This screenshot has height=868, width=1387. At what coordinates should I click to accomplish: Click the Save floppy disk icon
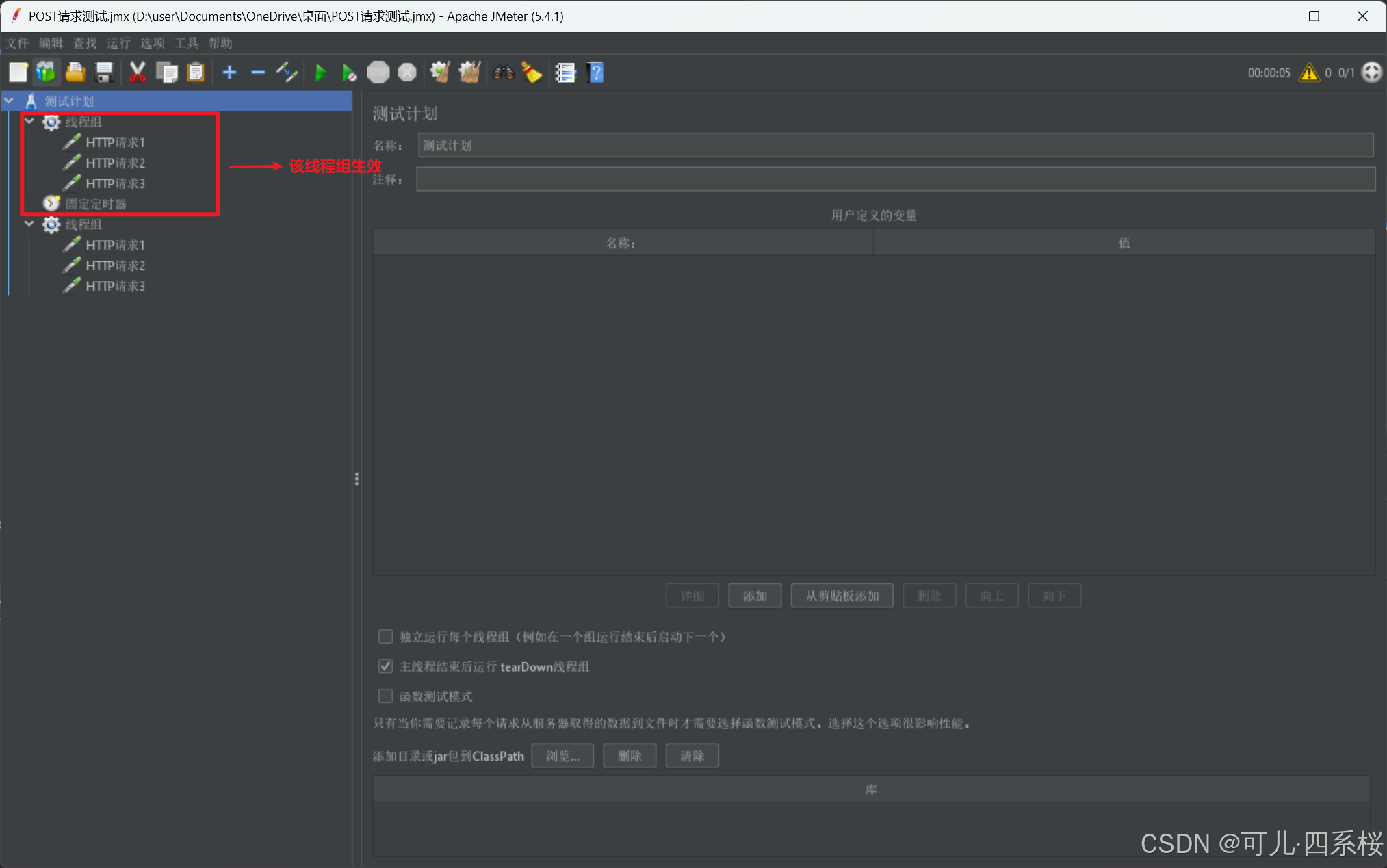104,73
